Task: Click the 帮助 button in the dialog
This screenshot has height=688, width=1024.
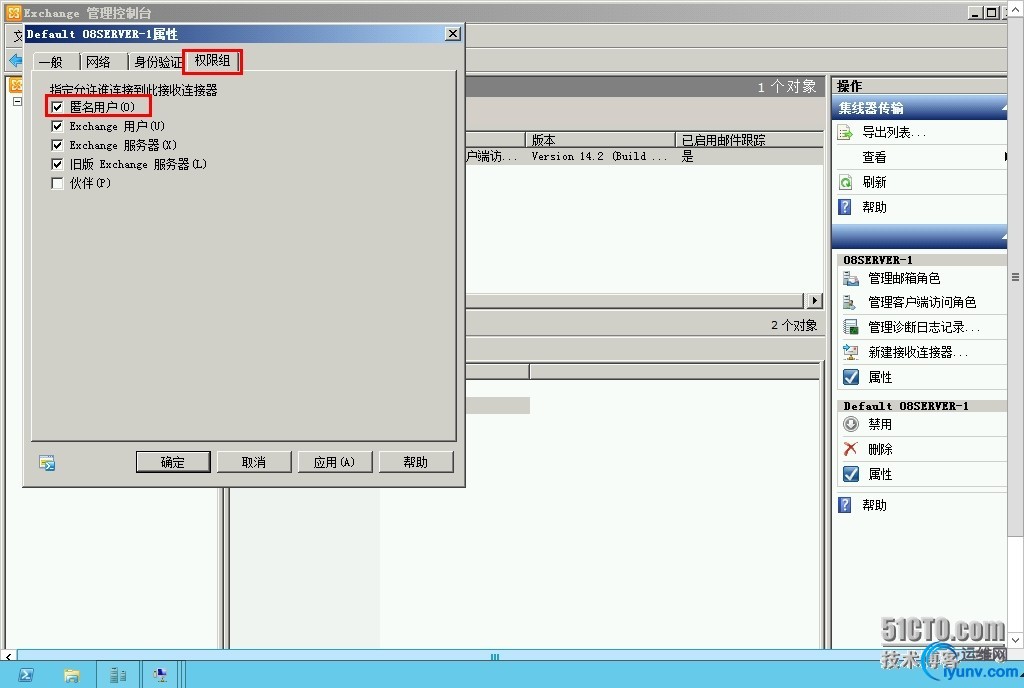Action: (x=415, y=462)
